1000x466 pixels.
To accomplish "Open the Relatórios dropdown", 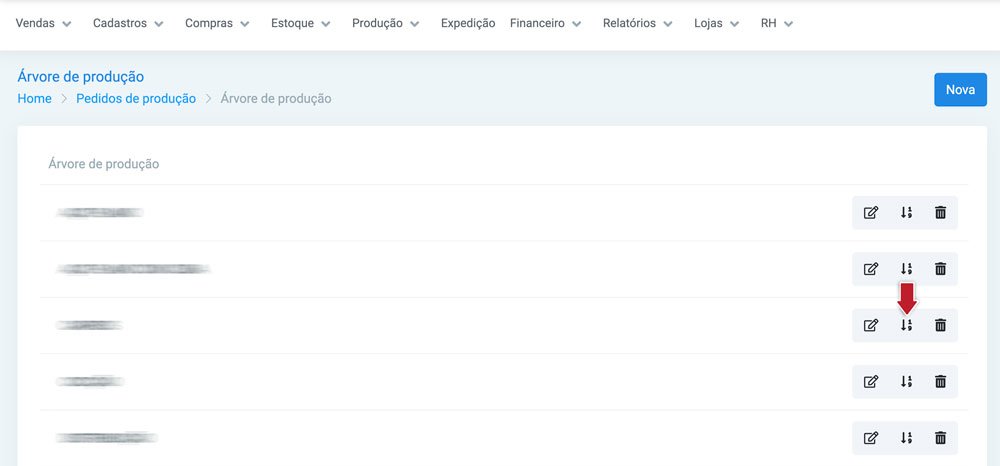I will point(638,24).
